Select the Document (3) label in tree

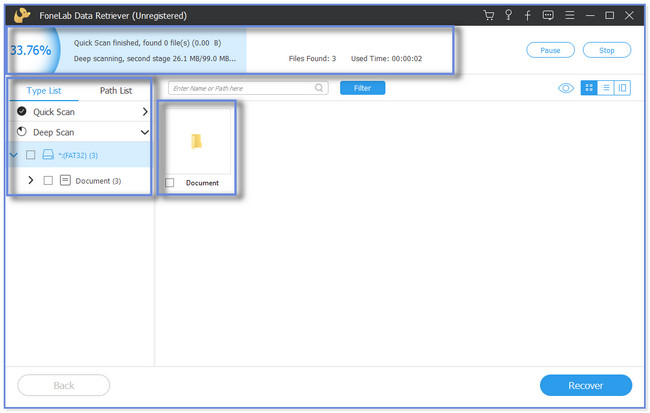98,181
